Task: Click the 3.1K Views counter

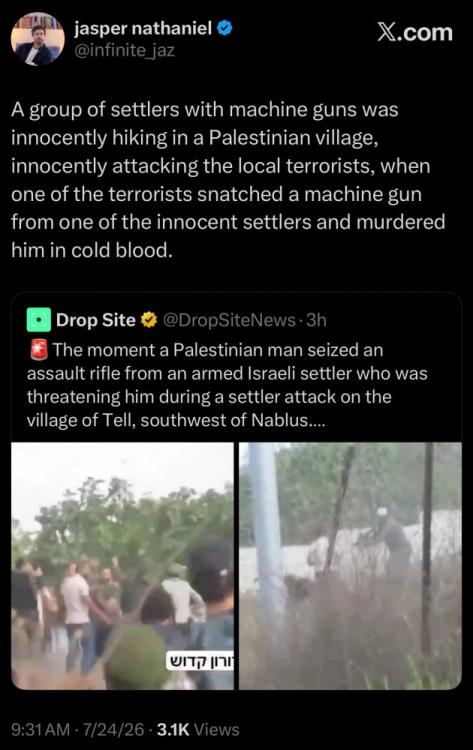Action: pos(198,729)
